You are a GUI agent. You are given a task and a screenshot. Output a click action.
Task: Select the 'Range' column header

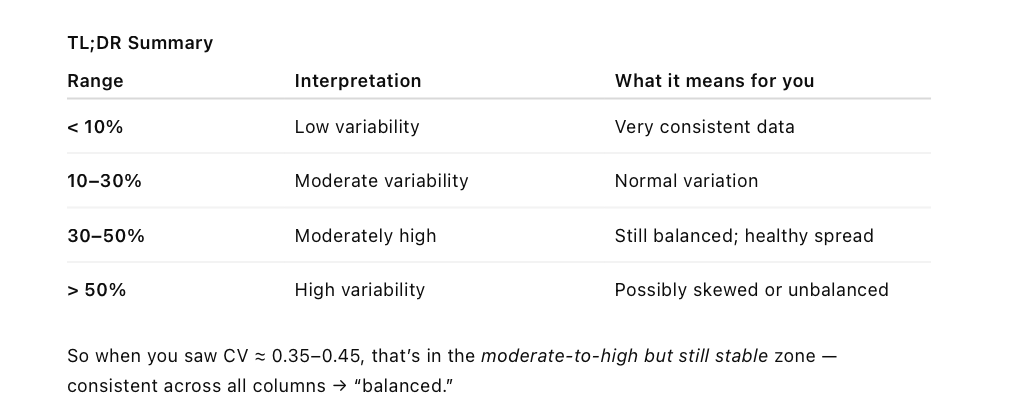pos(95,81)
